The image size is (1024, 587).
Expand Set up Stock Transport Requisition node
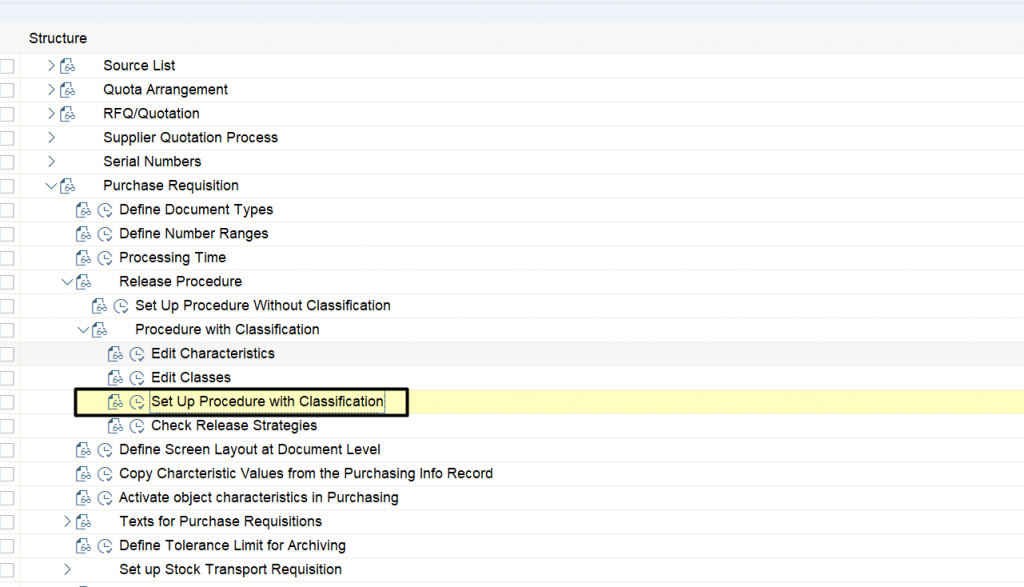67,569
